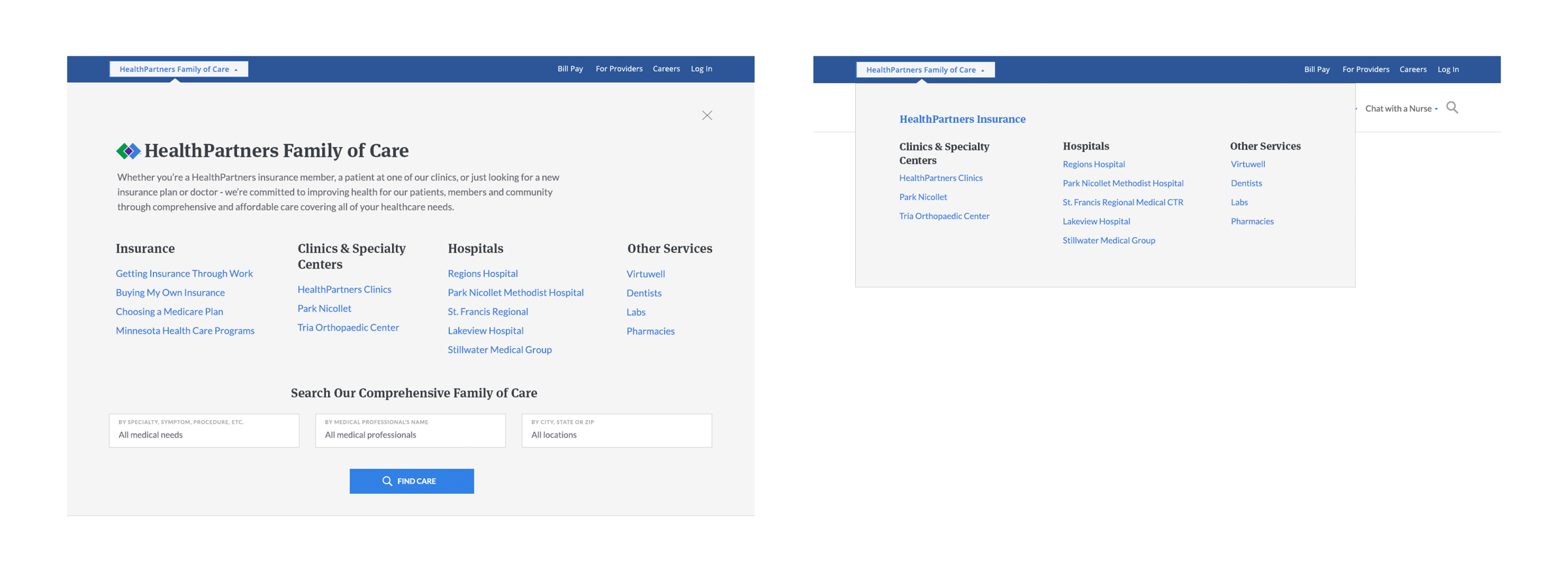Open Virtuwell link in left panel

click(x=645, y=274)
